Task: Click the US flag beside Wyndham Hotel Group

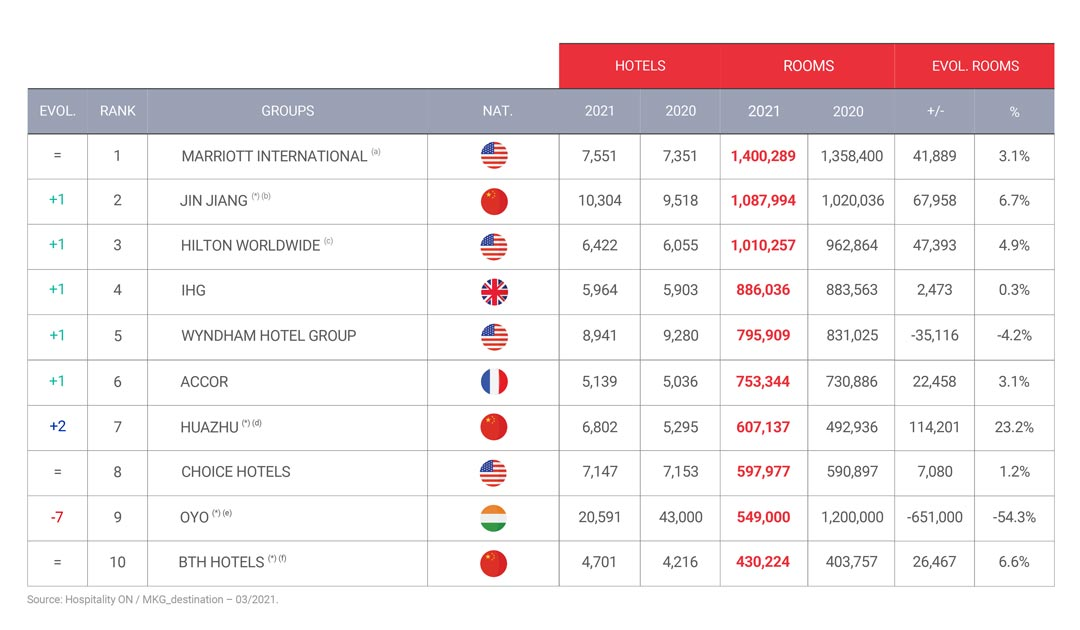Action: pos(494,337)
